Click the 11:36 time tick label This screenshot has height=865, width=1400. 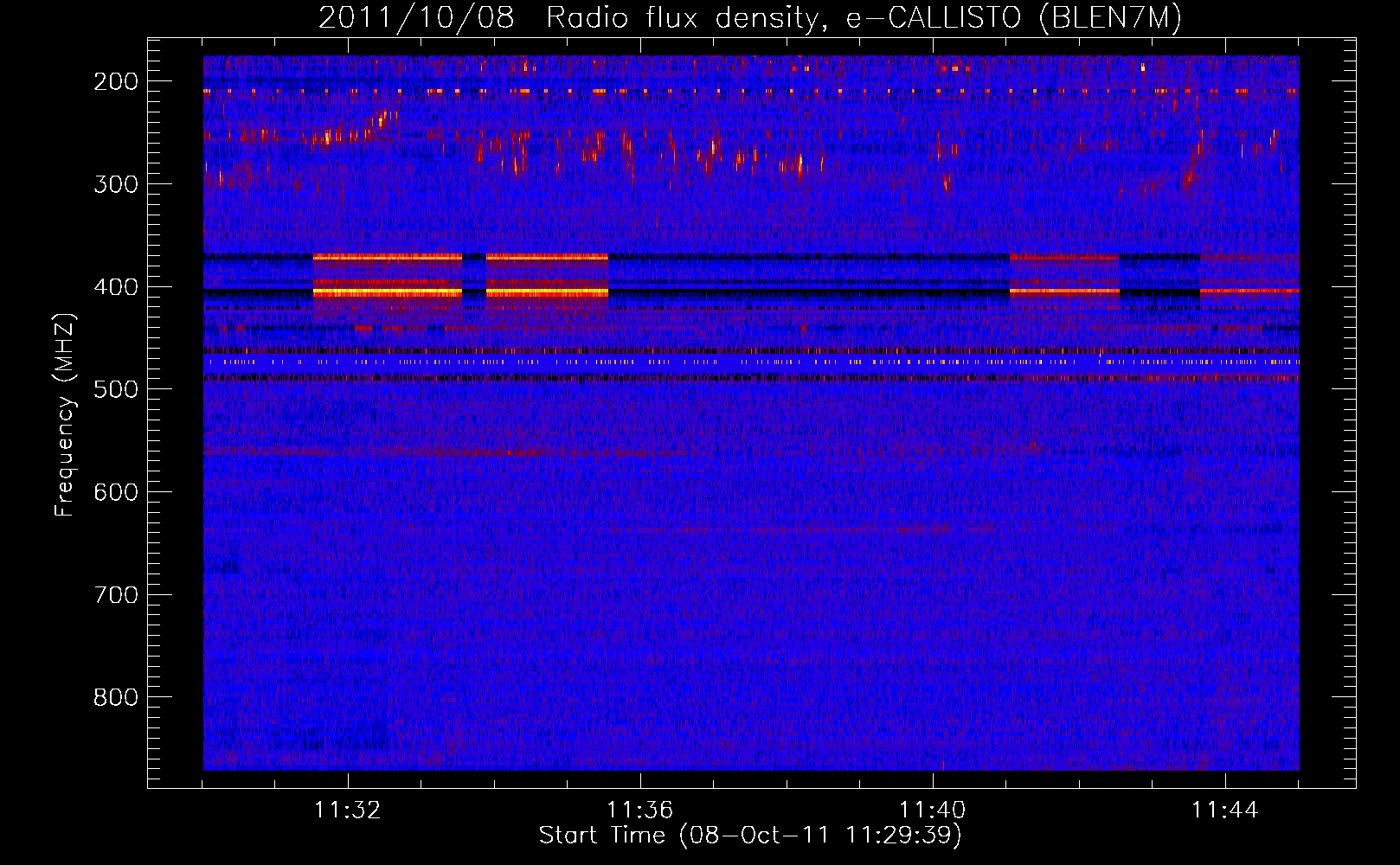click(639, 811)
